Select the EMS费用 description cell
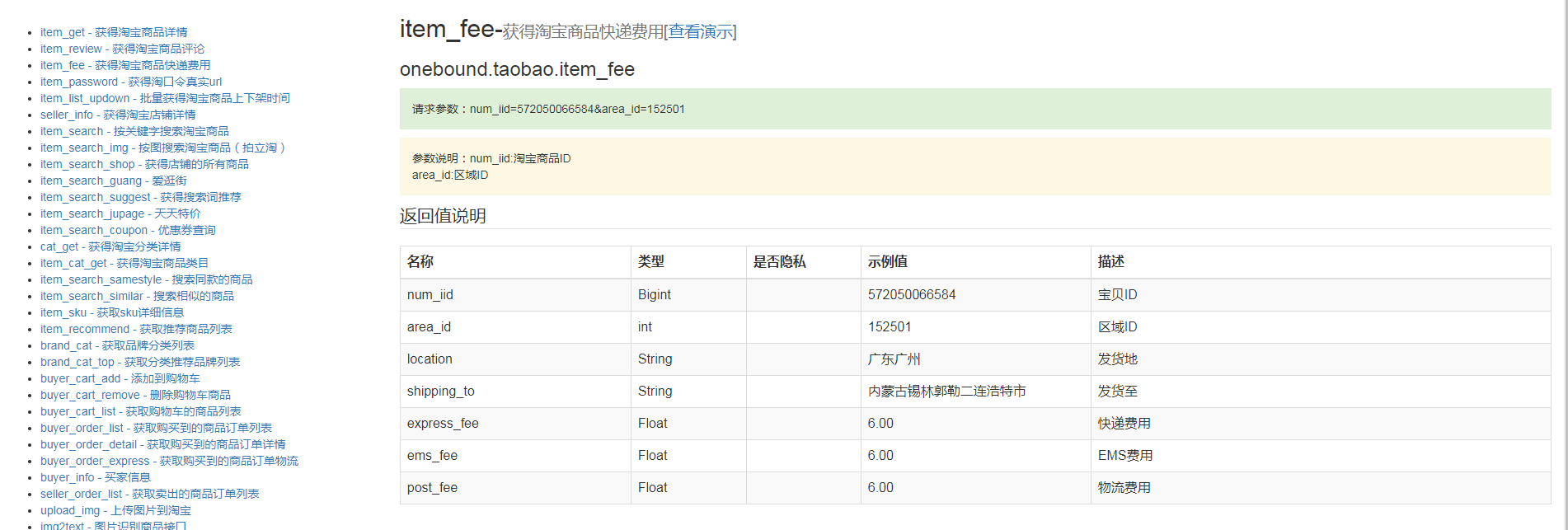 tap(1321, 455)
